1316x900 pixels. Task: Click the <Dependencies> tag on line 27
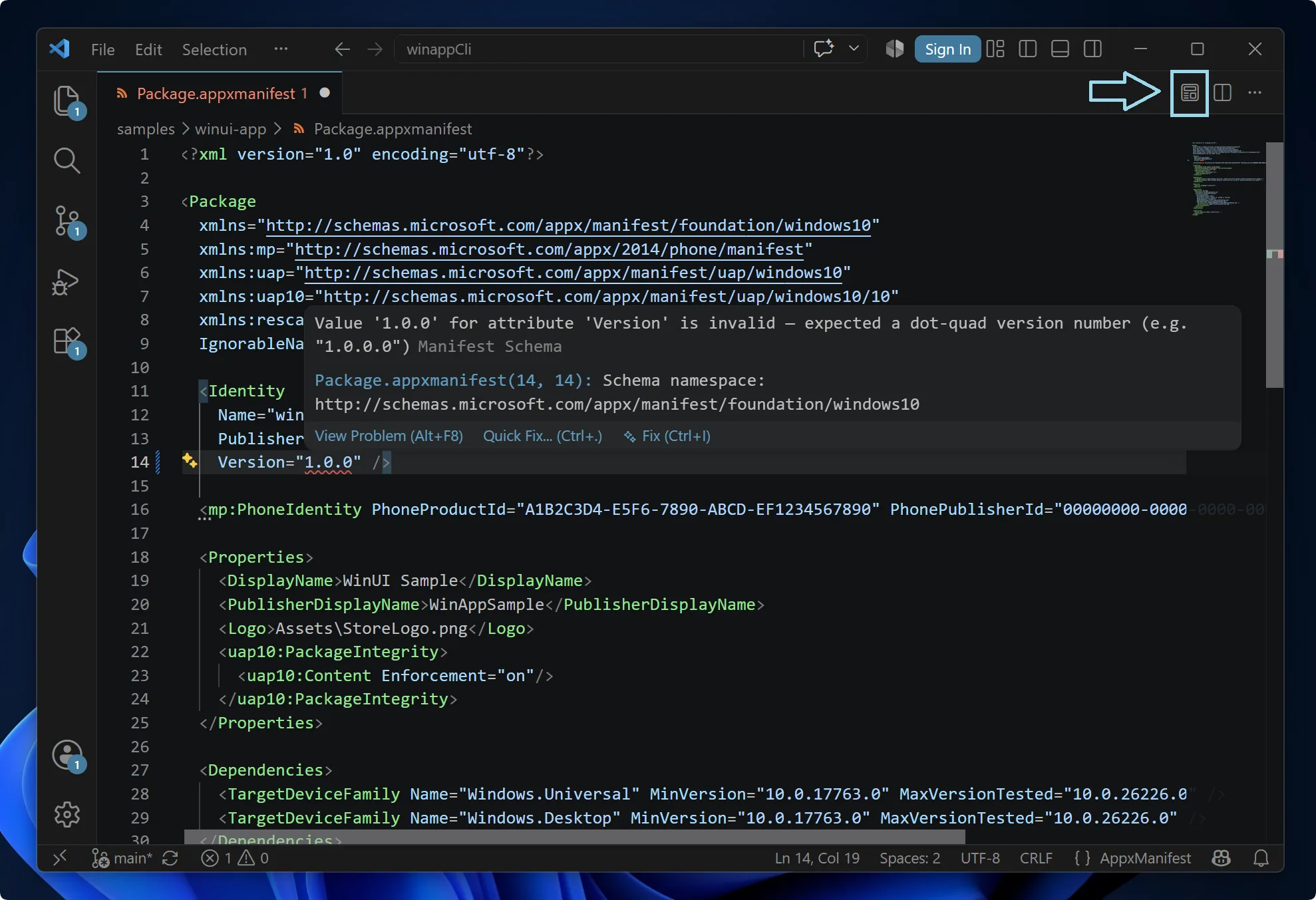(265, 770)
